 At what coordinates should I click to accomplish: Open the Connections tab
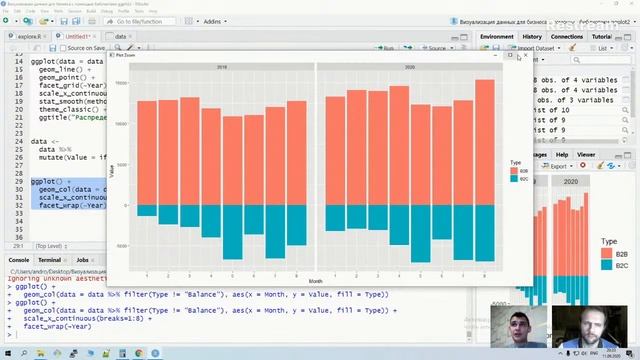point(567,37)
